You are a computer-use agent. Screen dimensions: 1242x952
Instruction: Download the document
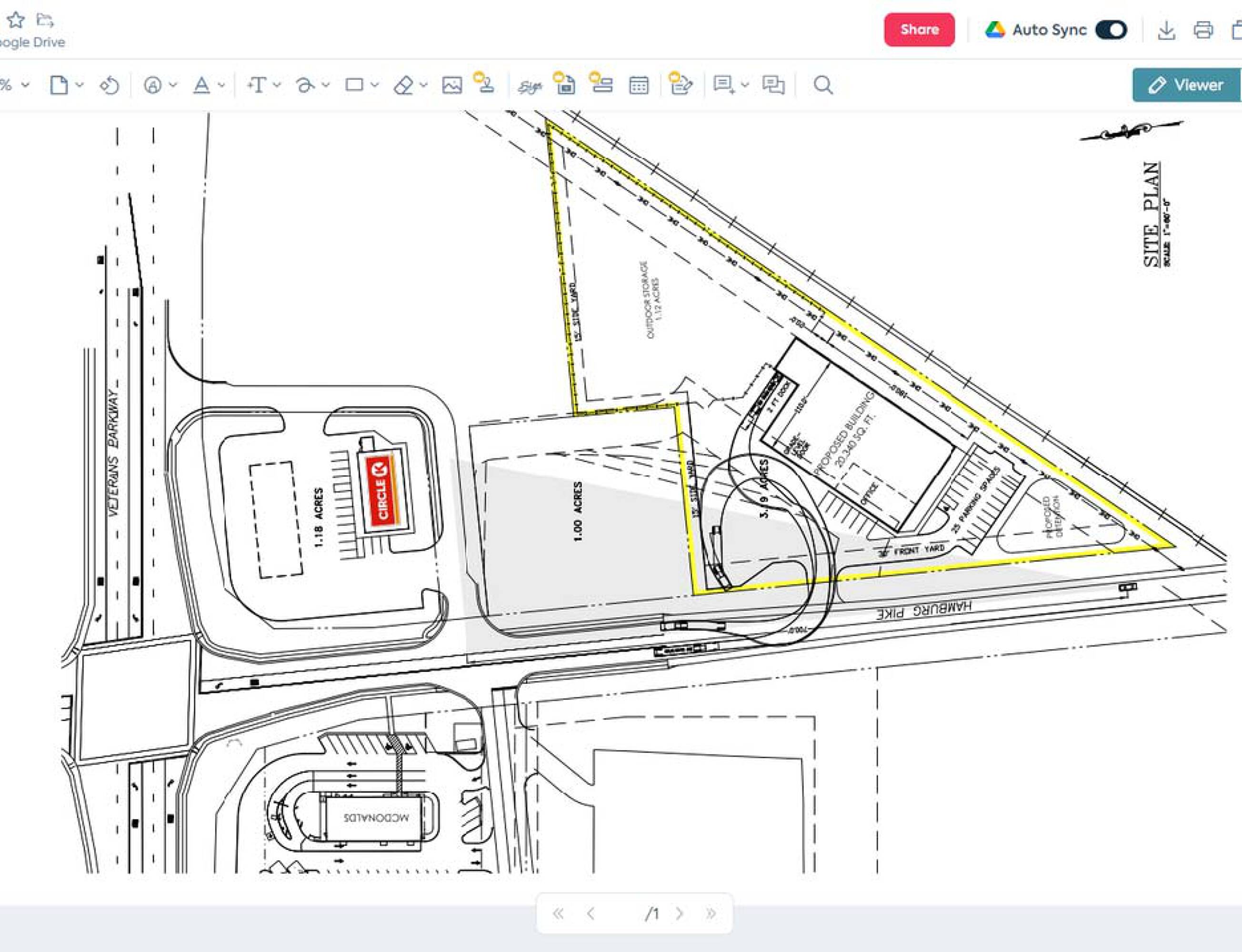[x=1166, y=30]
